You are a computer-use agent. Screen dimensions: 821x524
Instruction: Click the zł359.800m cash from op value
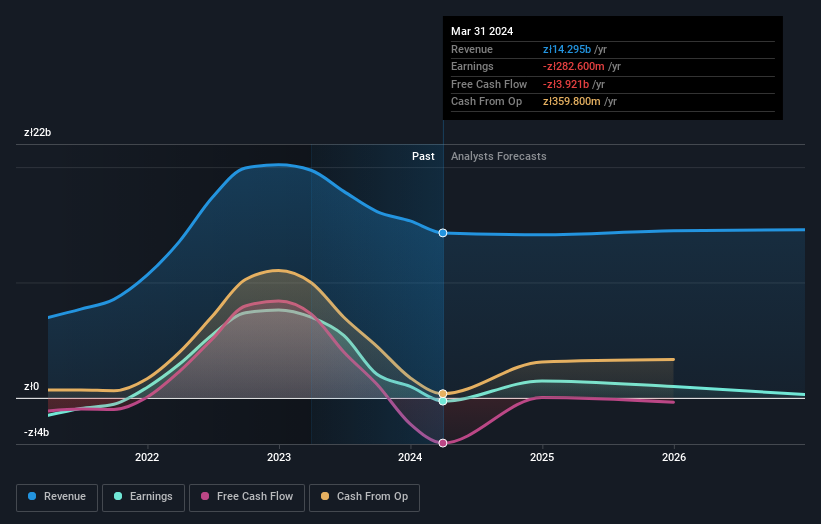[x=572, y=102]
